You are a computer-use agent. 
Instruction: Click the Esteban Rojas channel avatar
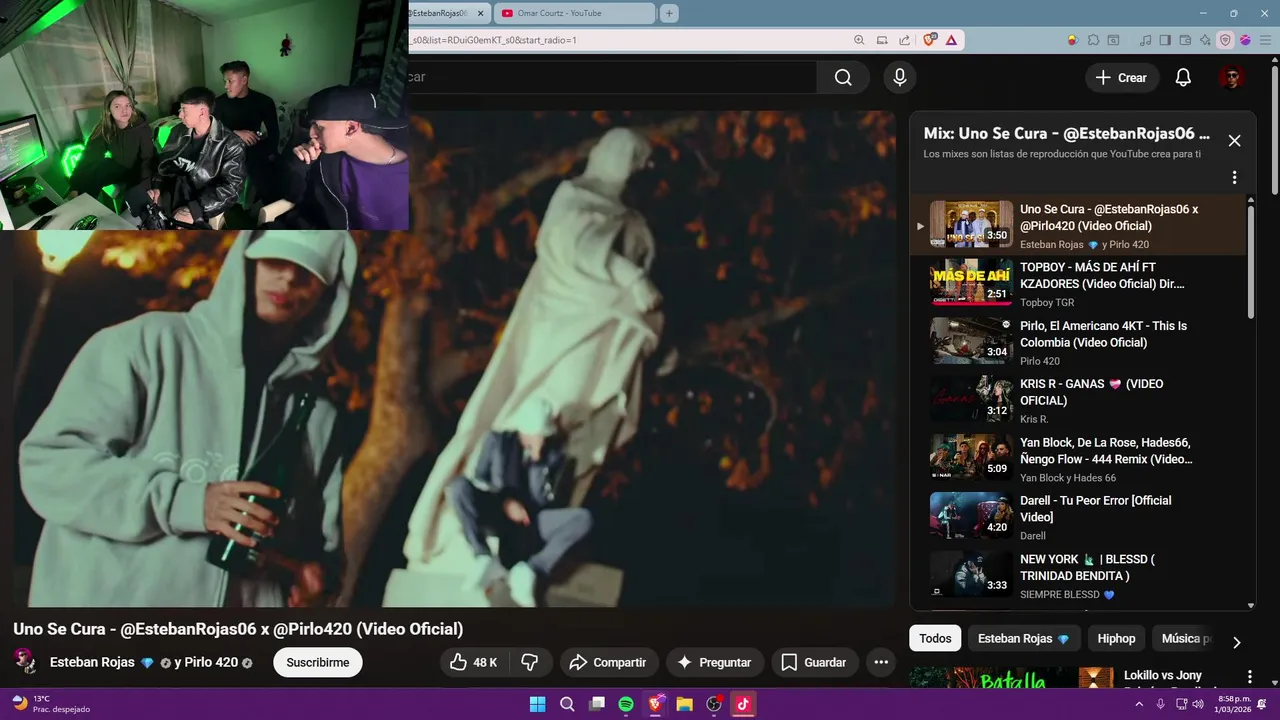(x=26, y=662)
